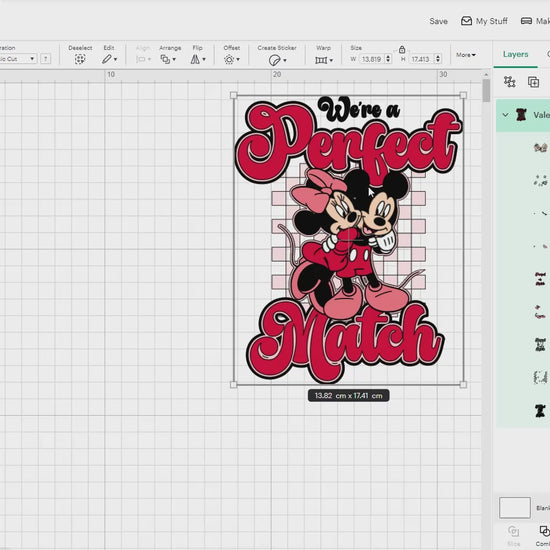Viewport: 550px width, 550px height.
Task: Open the Create Sticker dropdown arrow
Action: [284, 60]
